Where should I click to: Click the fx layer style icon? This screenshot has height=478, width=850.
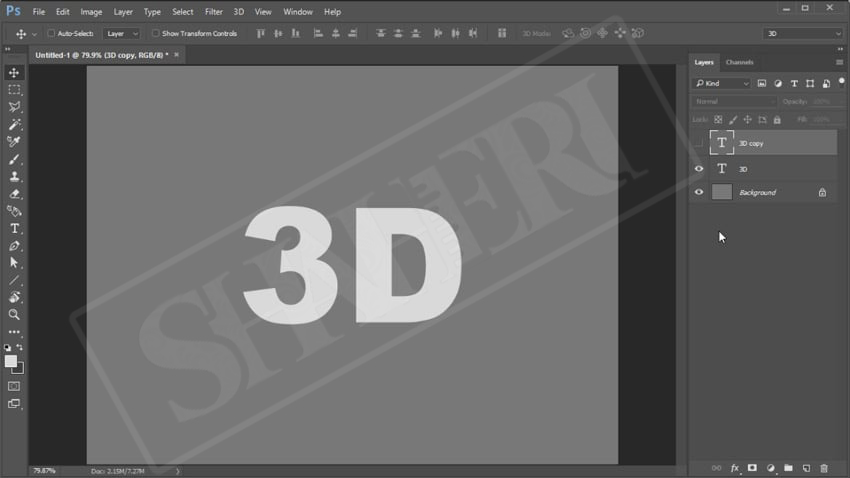[x=734, y=468]
